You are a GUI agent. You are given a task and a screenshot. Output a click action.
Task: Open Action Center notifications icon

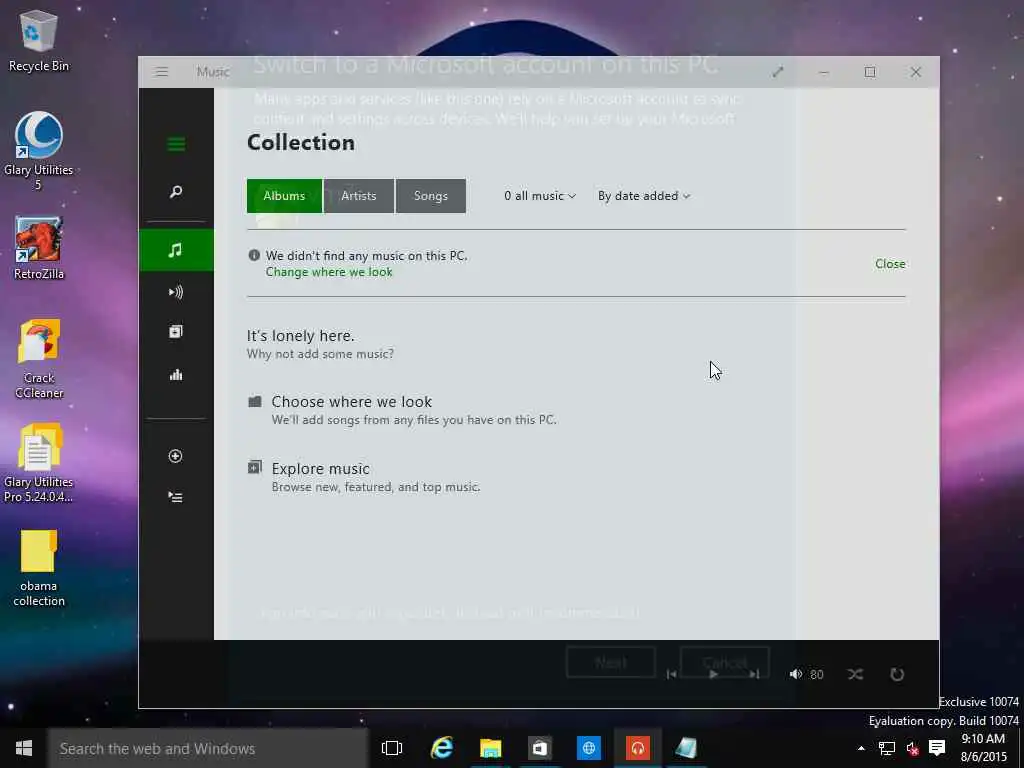(x=937, y=748)
